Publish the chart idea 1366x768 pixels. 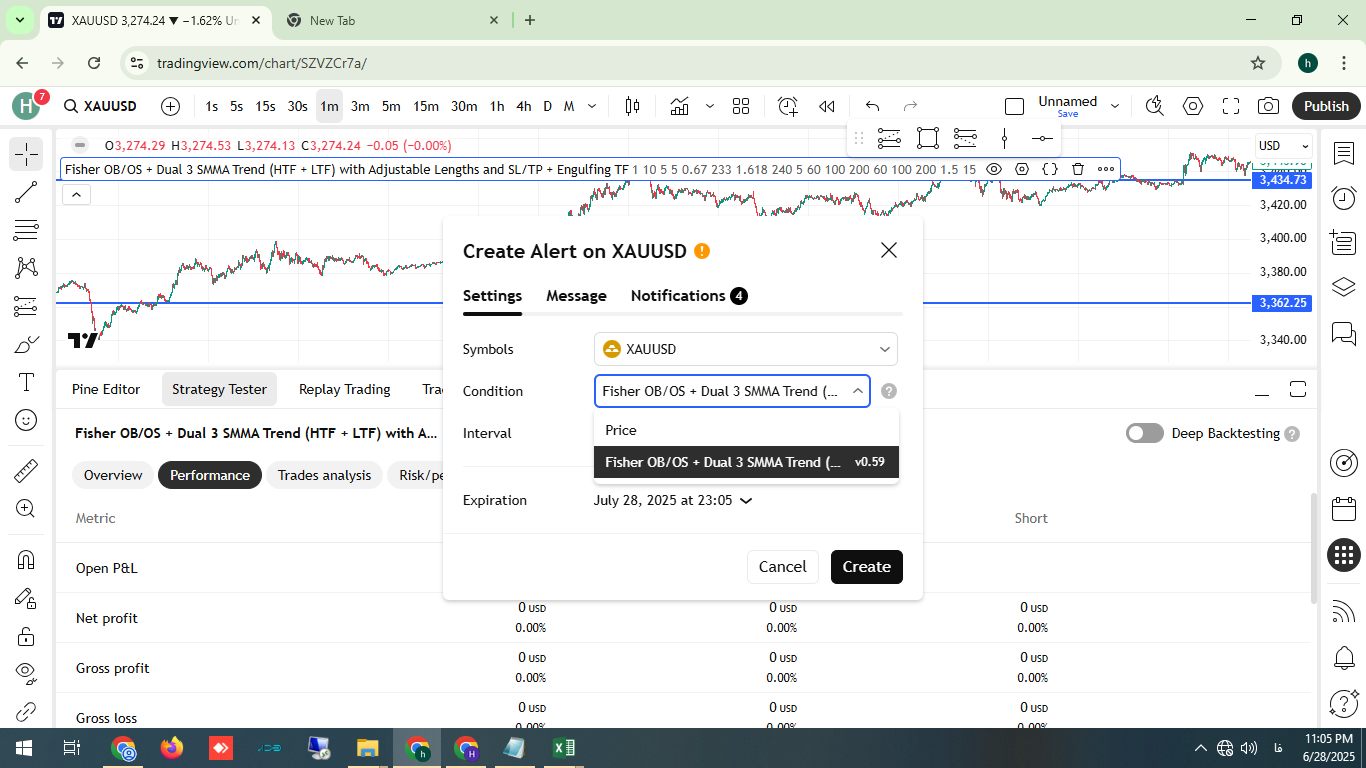[1326, 106]
